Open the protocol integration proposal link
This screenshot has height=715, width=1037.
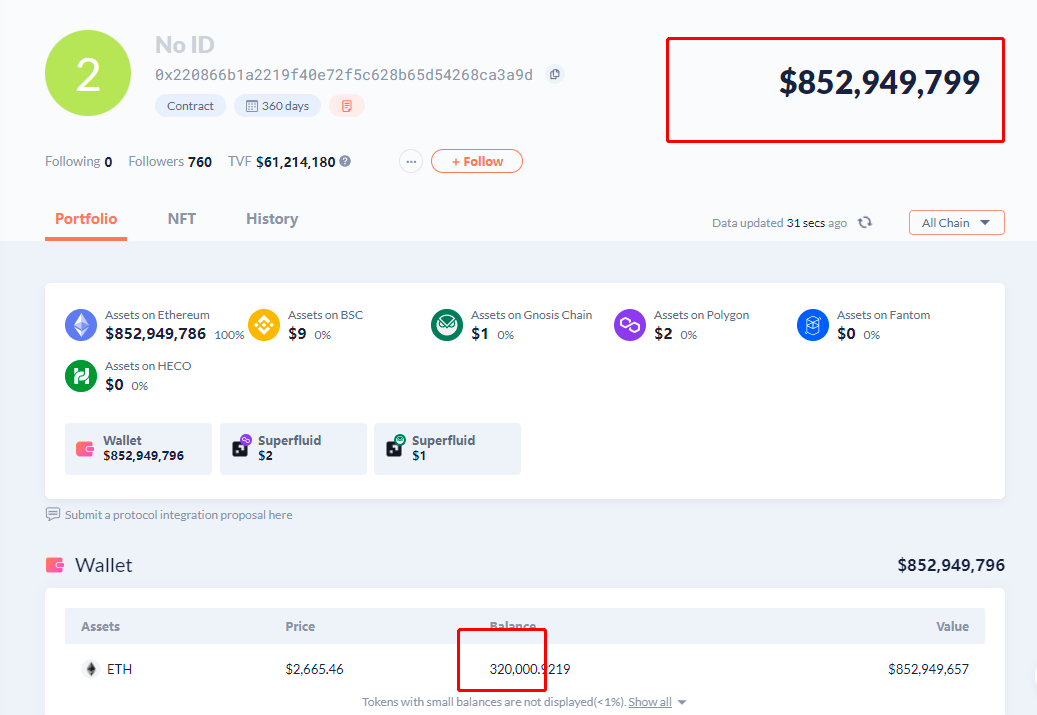(x=179, y=515)
